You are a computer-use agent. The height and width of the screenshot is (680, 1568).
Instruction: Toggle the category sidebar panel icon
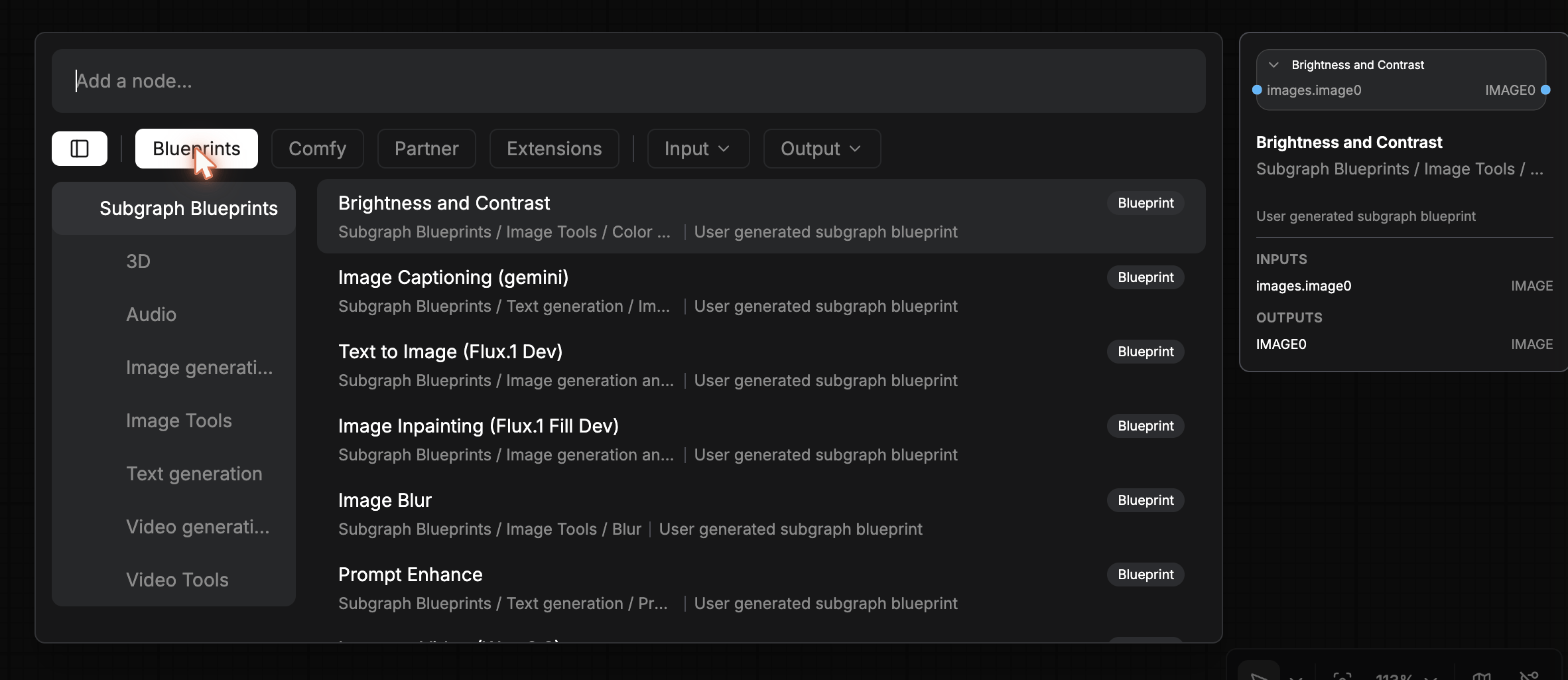pyautogui.click(x=80, y=149)
